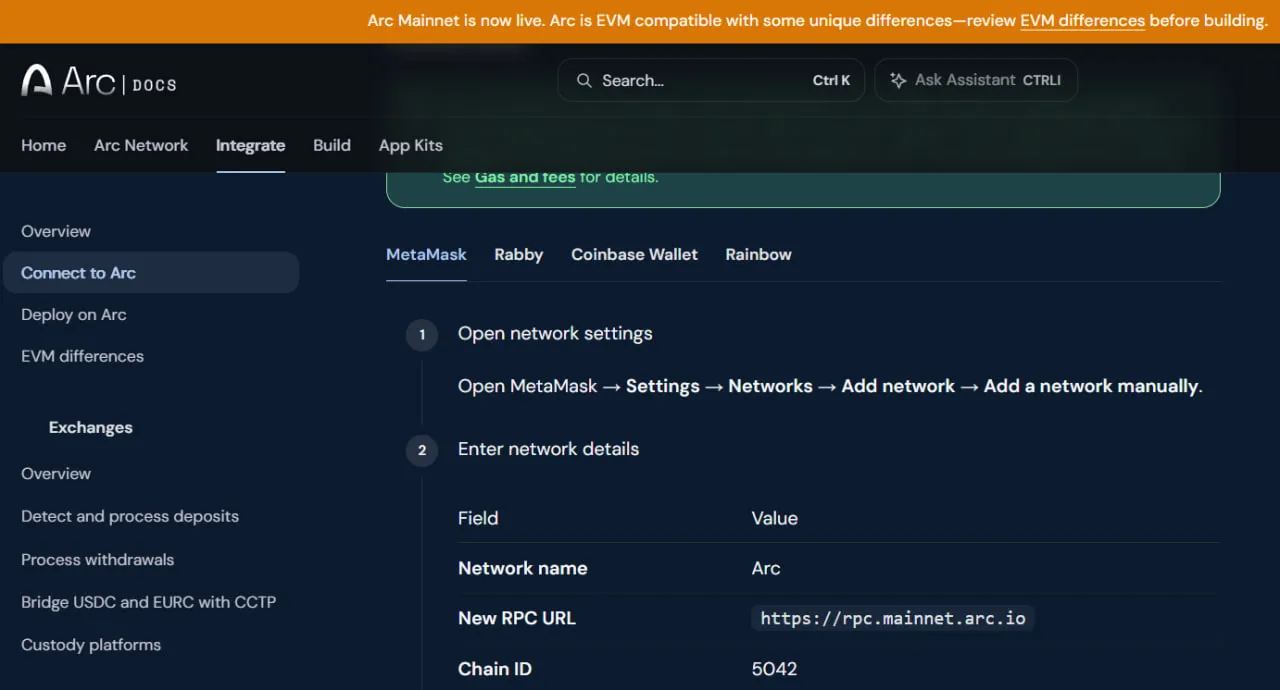1280x690 pixels.
Task: Click the Ctrl K shortcut hint
Action: [831, 80]
